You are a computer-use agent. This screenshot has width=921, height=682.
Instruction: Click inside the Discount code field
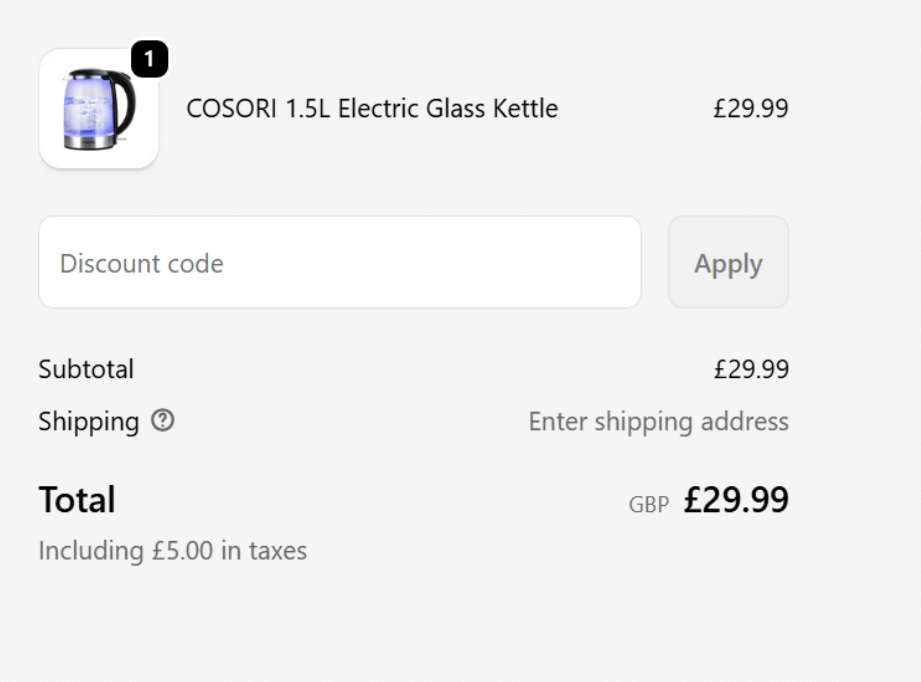340,262
